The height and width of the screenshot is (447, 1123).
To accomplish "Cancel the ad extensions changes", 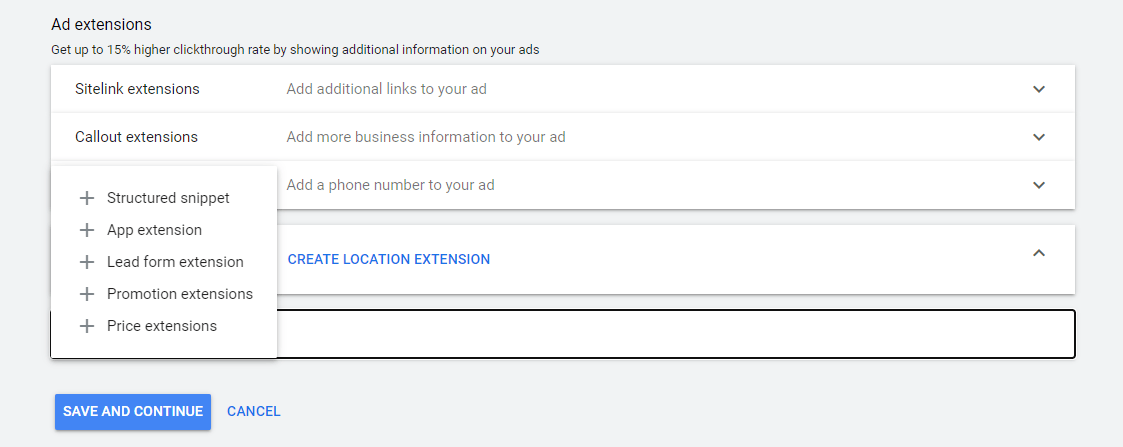I will [x=254, y=412].
